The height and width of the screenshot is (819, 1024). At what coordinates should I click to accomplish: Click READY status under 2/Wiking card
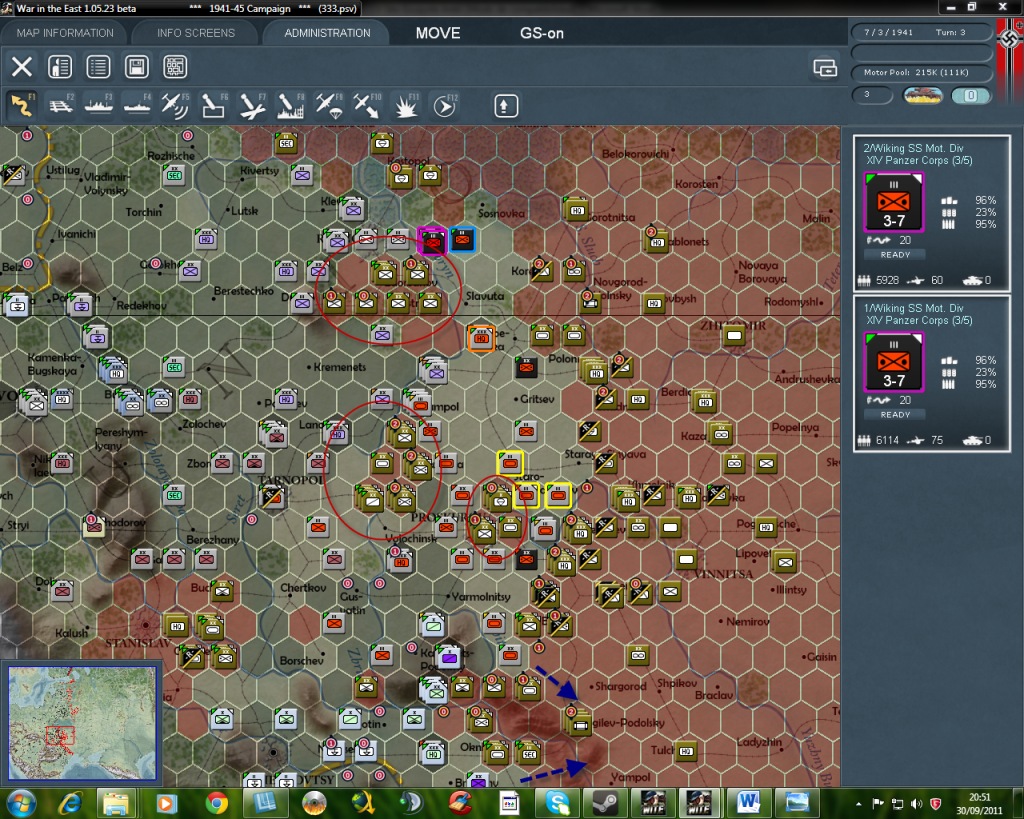[x=895, y=255]
